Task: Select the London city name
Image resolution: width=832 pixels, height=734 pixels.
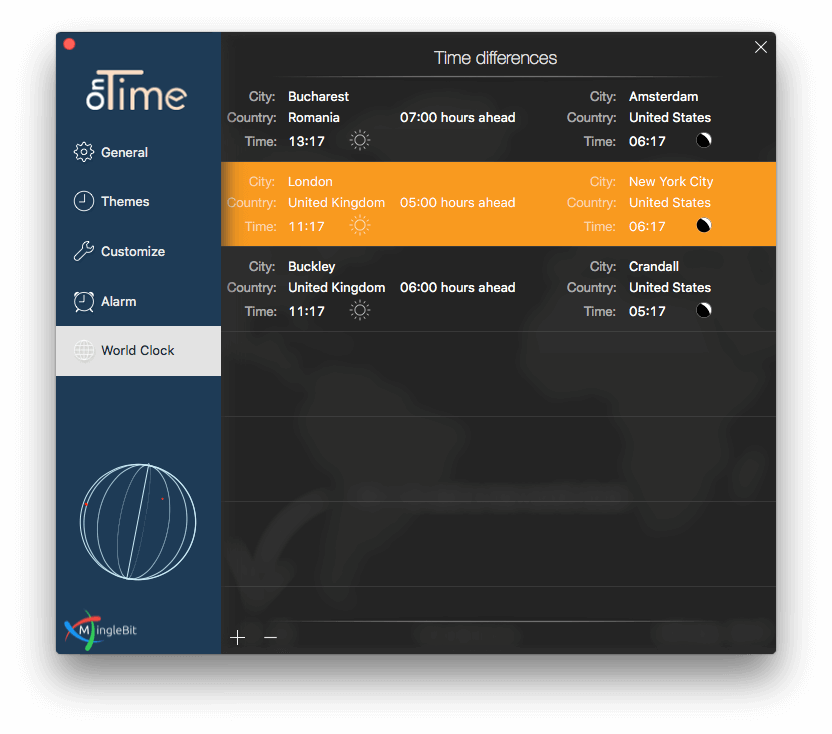Action: 310,182
